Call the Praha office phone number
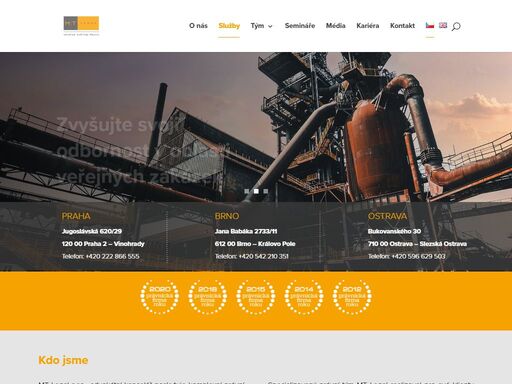 pos(112,256)
